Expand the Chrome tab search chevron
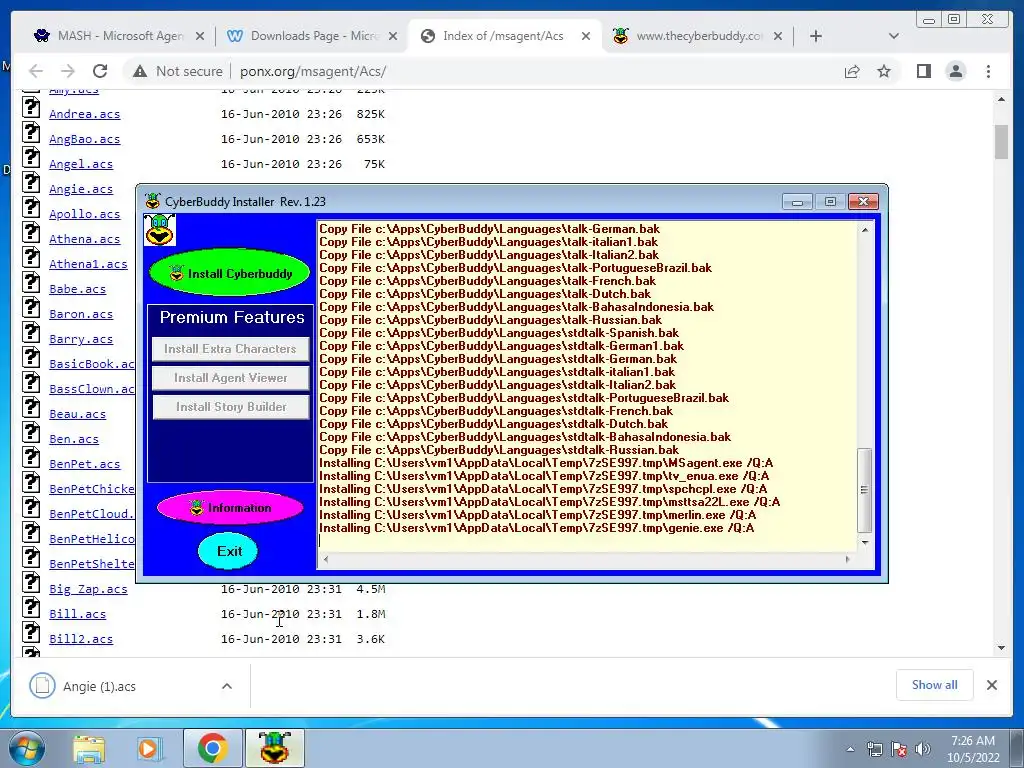The width and height of the screenshot is (1024, 768). tap(894, 36)
